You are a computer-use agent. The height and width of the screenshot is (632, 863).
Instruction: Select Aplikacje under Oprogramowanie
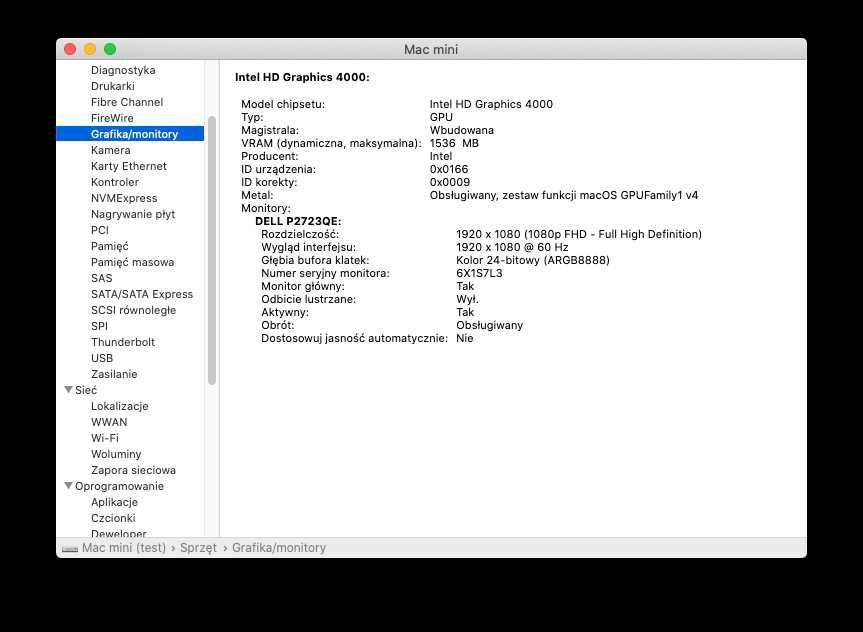[114, 502]
